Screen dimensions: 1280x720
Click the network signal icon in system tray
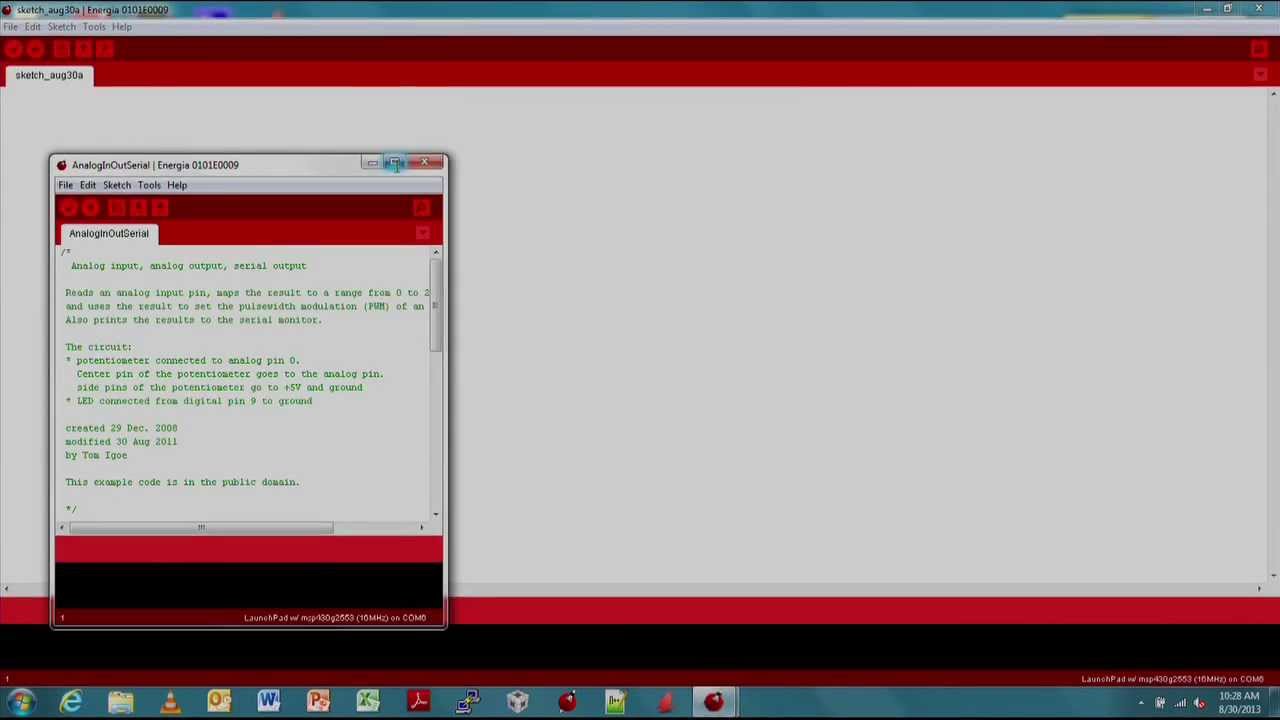click(x=1180, y=703)
